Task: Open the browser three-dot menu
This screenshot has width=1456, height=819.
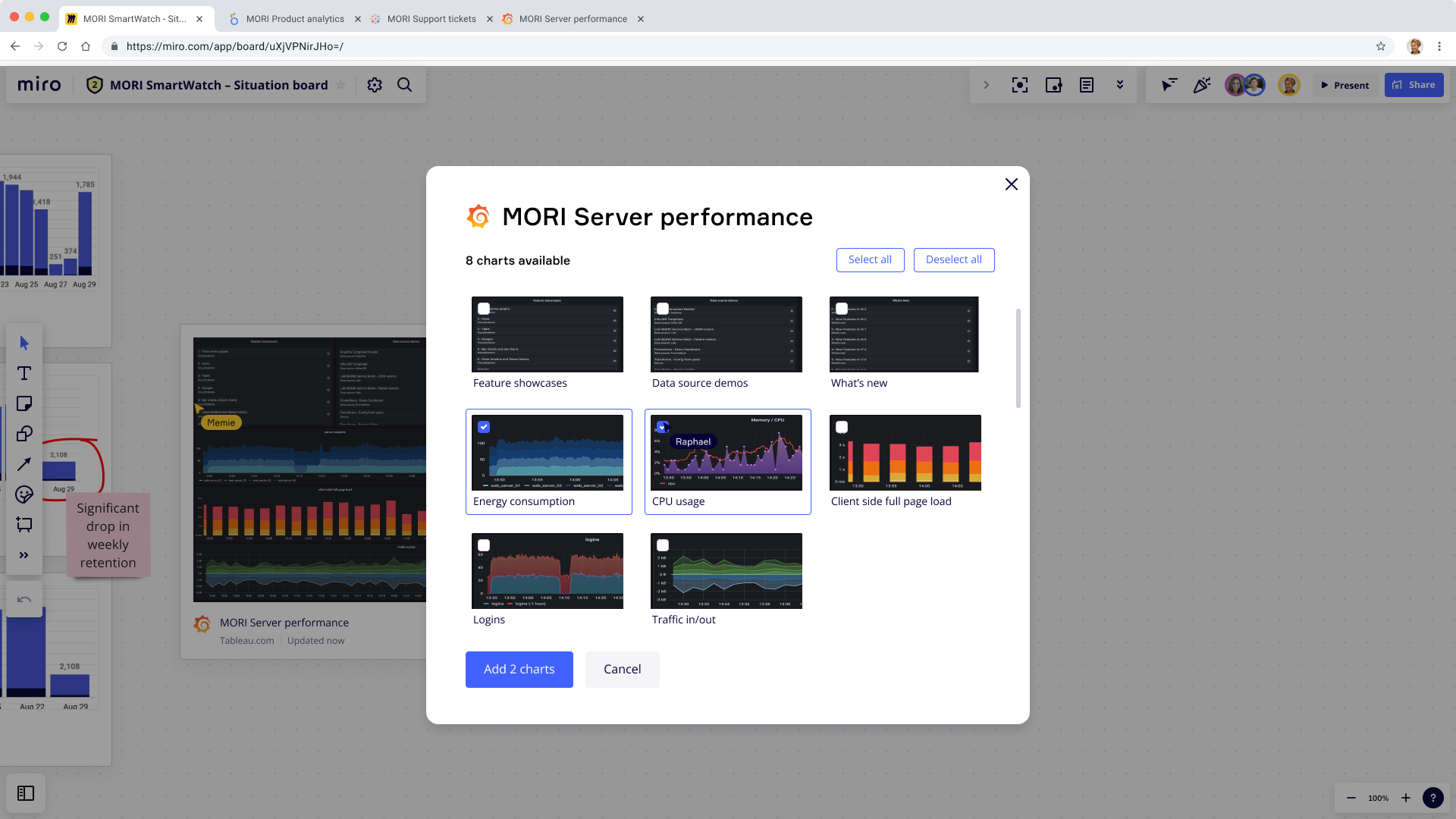Action: [x=1439, y=46]
